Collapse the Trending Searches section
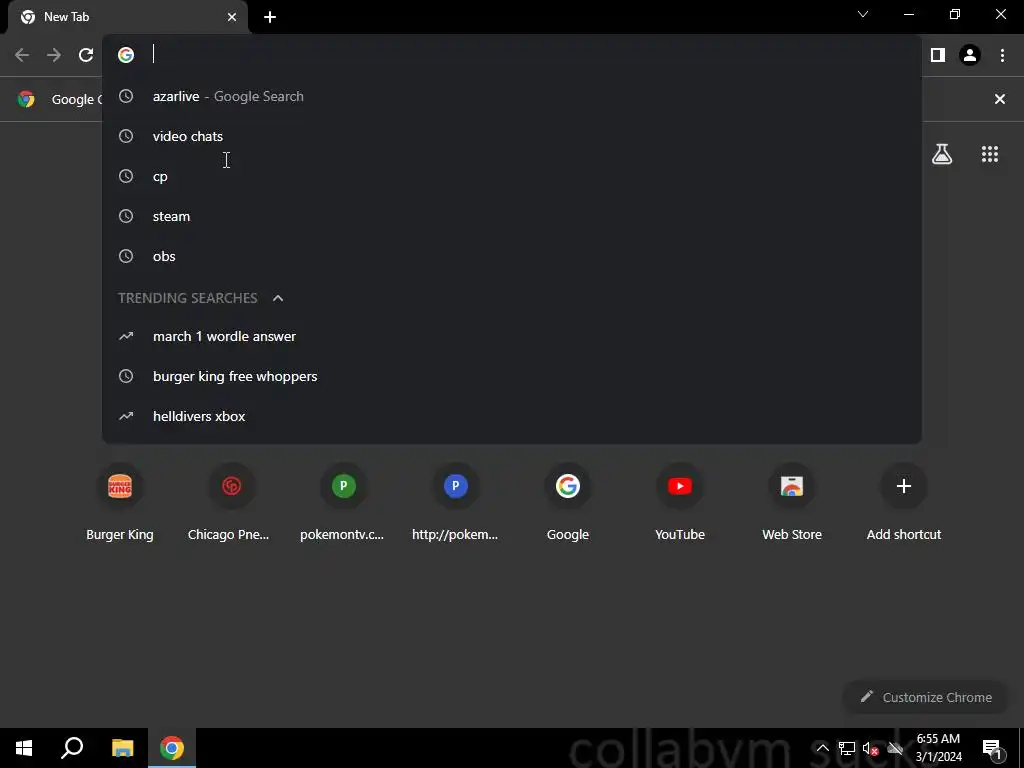The width and height of the screenshot is (1024, 768). (278, 298)
